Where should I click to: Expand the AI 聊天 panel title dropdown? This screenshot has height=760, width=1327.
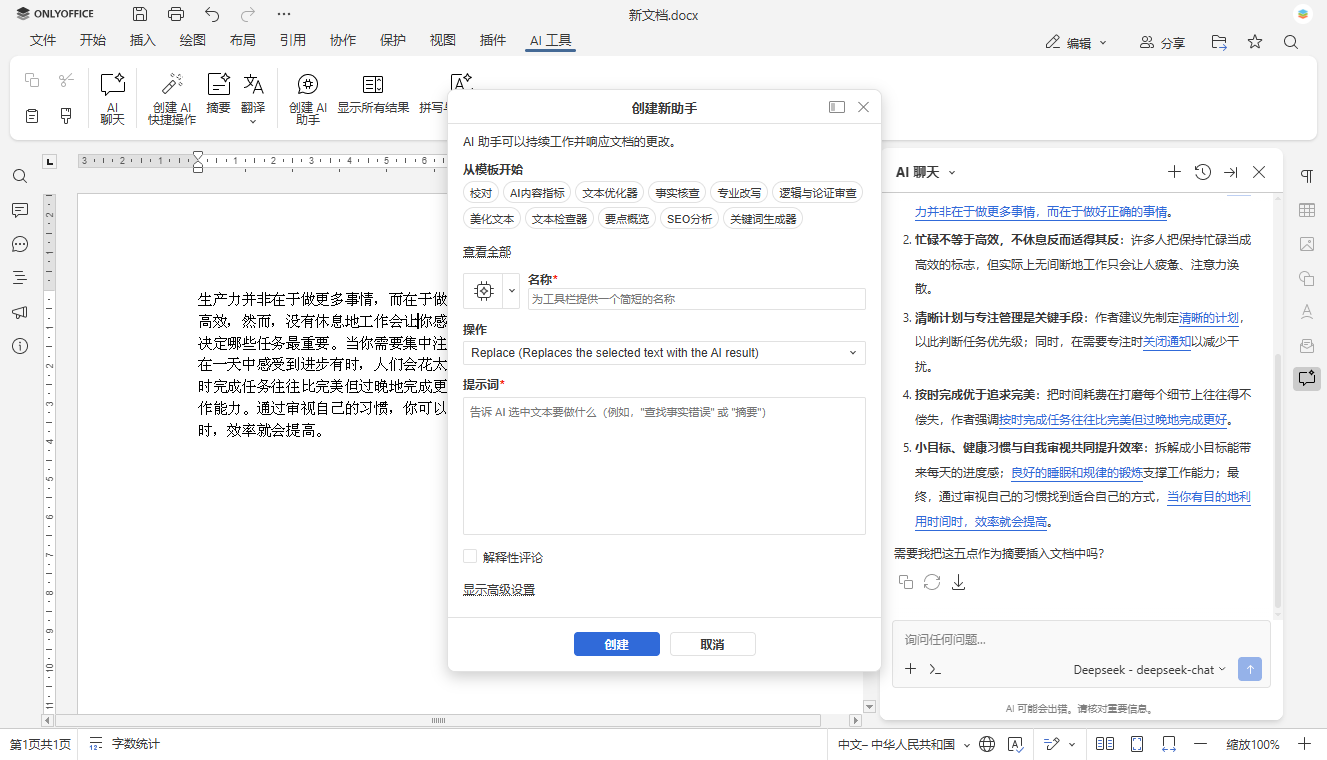(x=952, y=173)
